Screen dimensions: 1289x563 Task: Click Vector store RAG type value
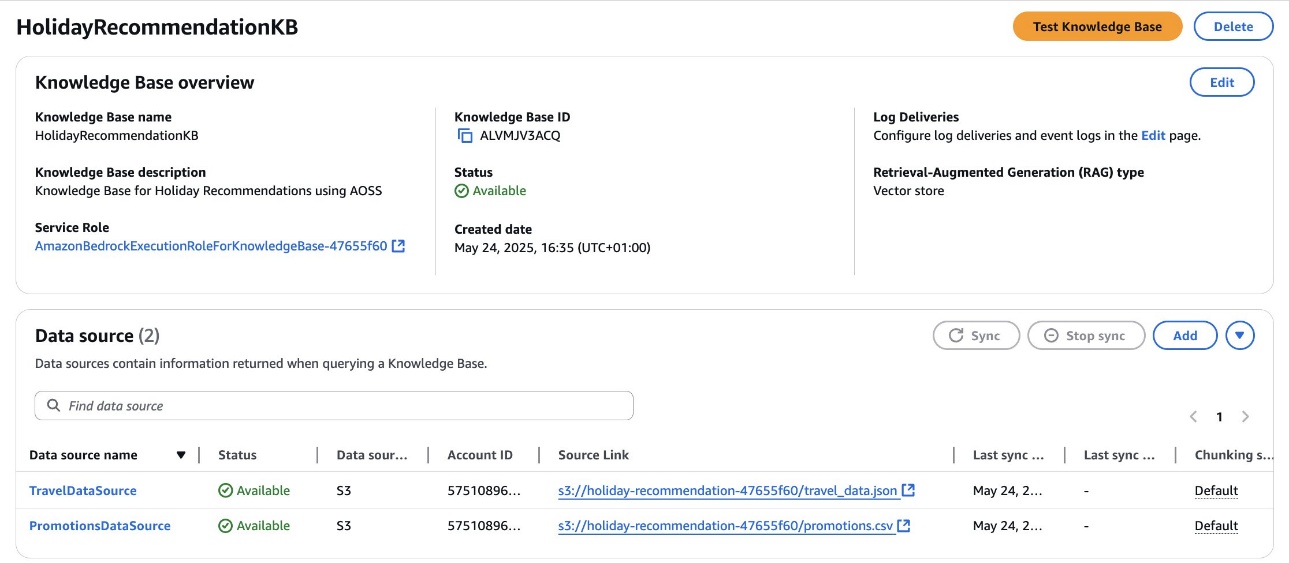908,191
